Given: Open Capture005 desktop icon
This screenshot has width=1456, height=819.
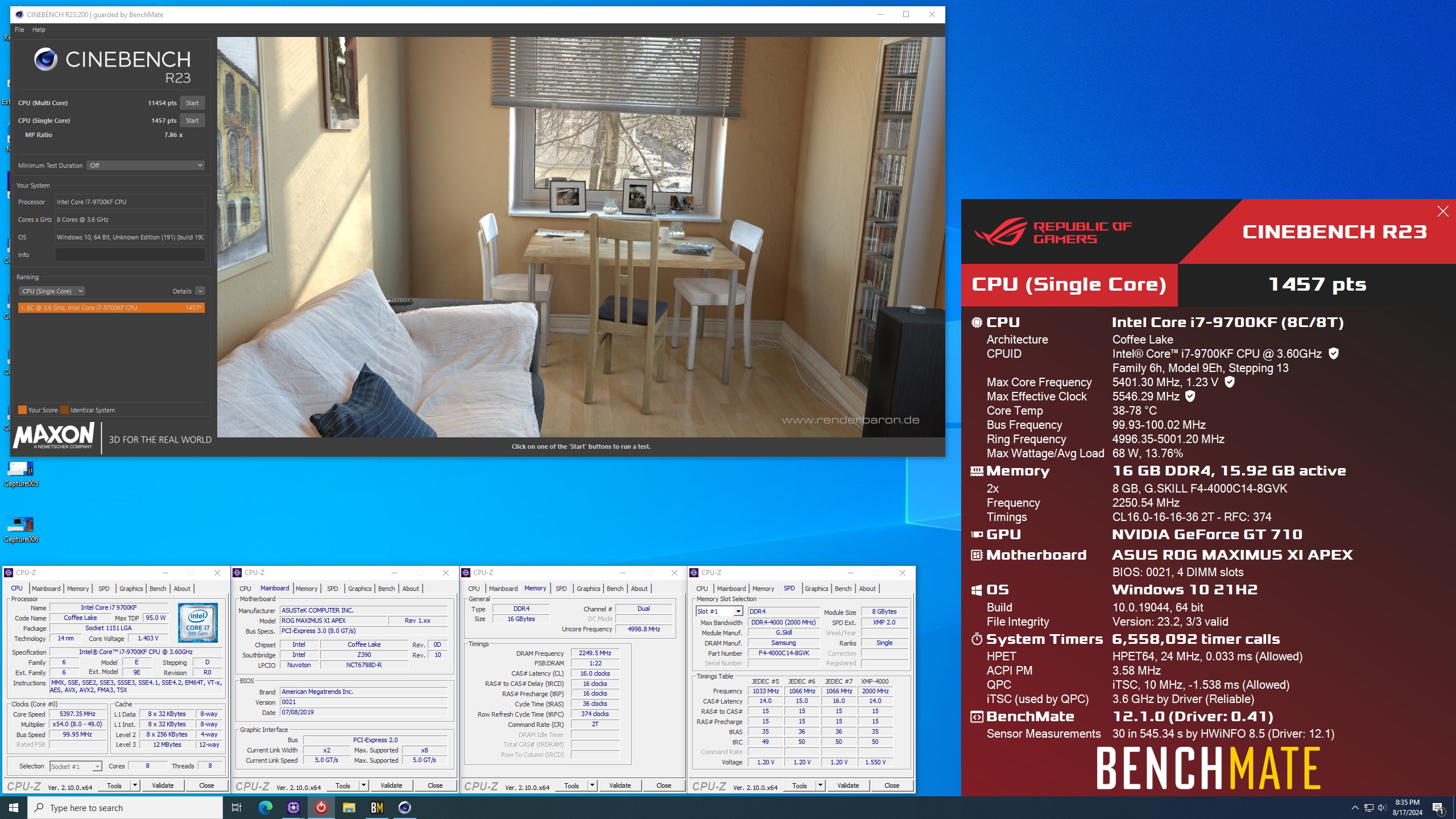Looking at the screenshot, I should pos(21,474).
